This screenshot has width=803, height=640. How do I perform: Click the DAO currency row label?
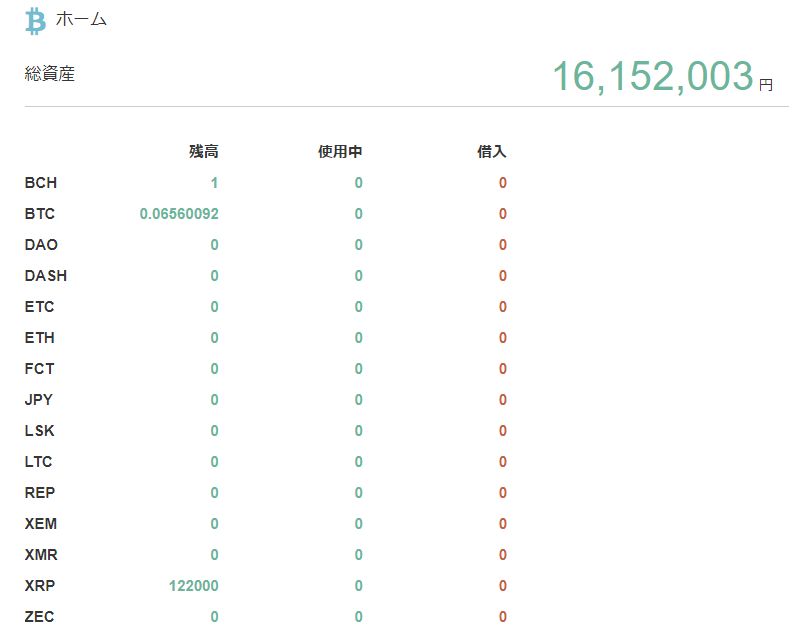coord(41,245)
